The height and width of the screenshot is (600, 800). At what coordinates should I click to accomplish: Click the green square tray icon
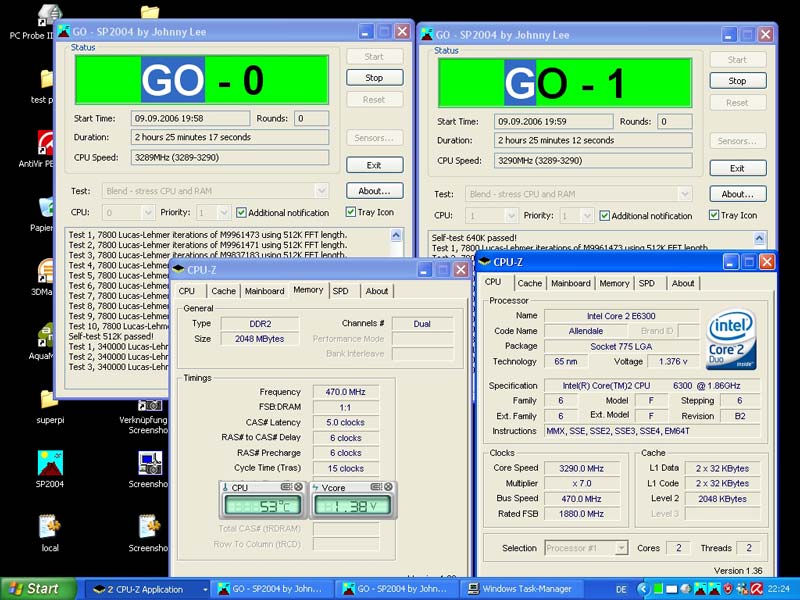coord(659,589)
